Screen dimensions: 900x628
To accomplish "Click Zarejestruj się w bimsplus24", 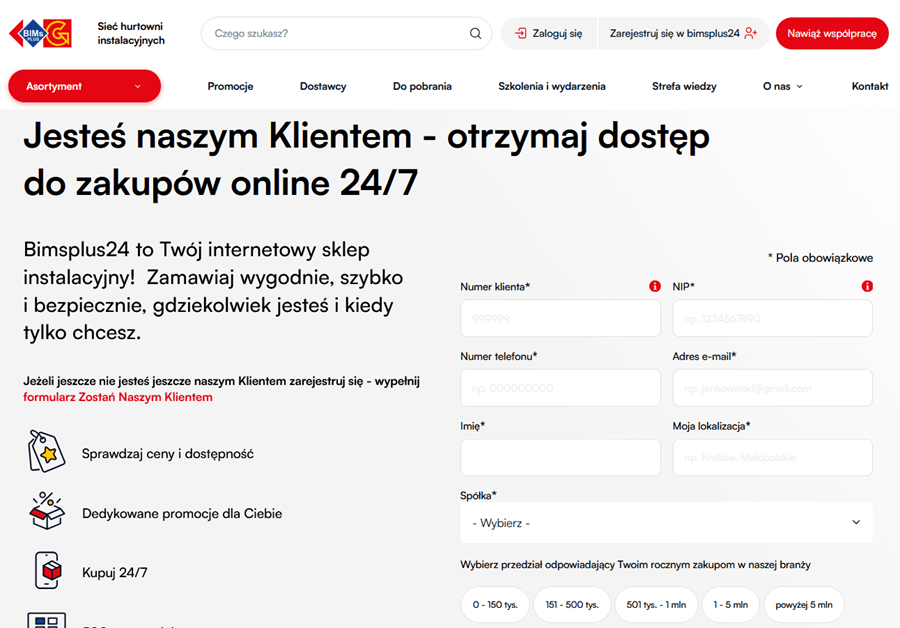I will pyautogui.click(x=683, y=33).
